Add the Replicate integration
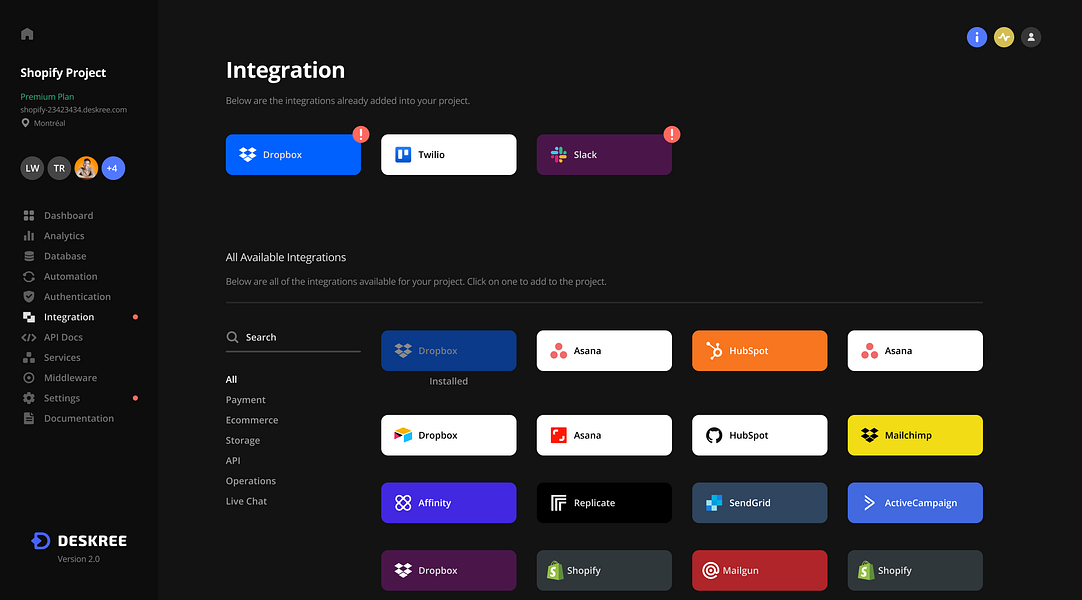 604,503
